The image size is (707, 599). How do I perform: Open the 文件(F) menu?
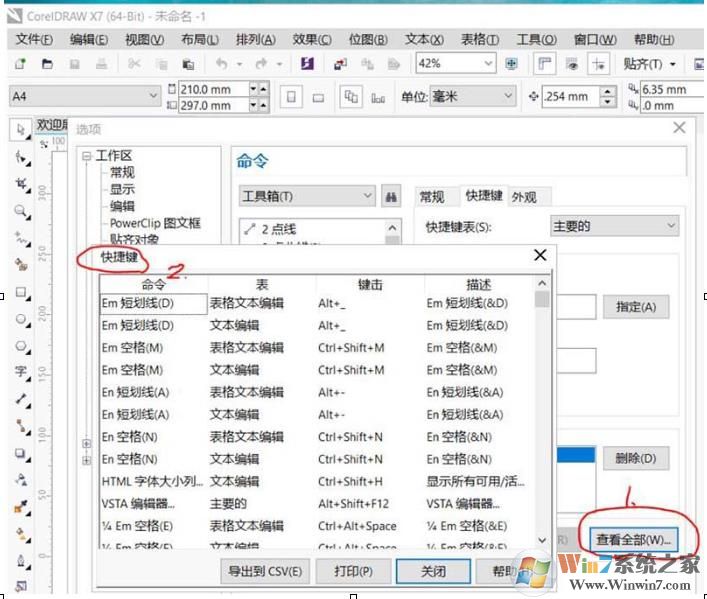[34, 40]
